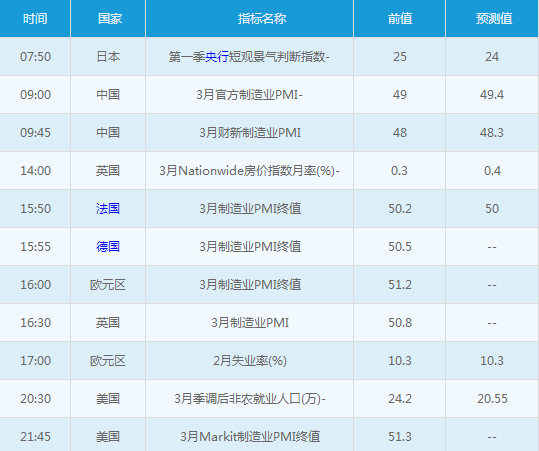Click the previous value 24.2

coord(400,399)
